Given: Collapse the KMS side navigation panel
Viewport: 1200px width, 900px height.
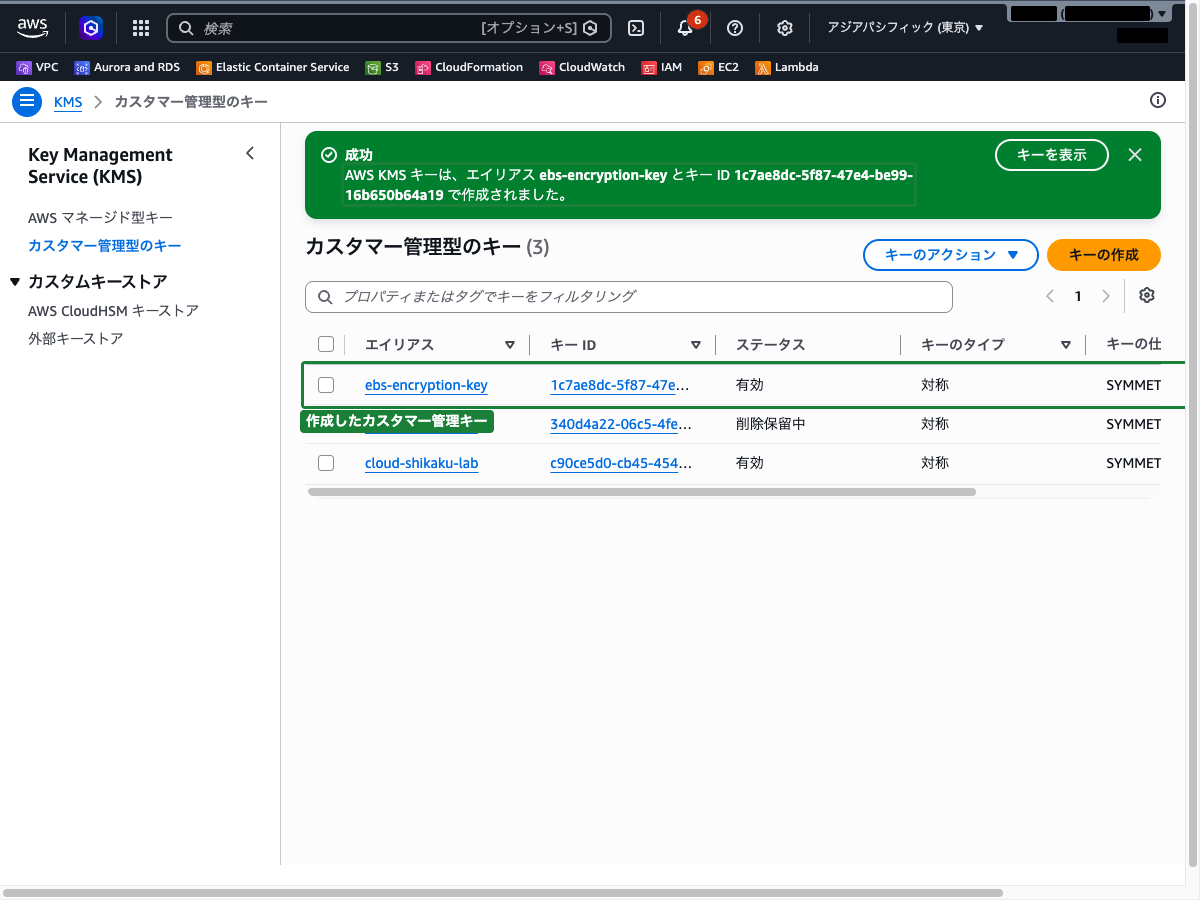Looking at the screenshot, I should [250, 153].
